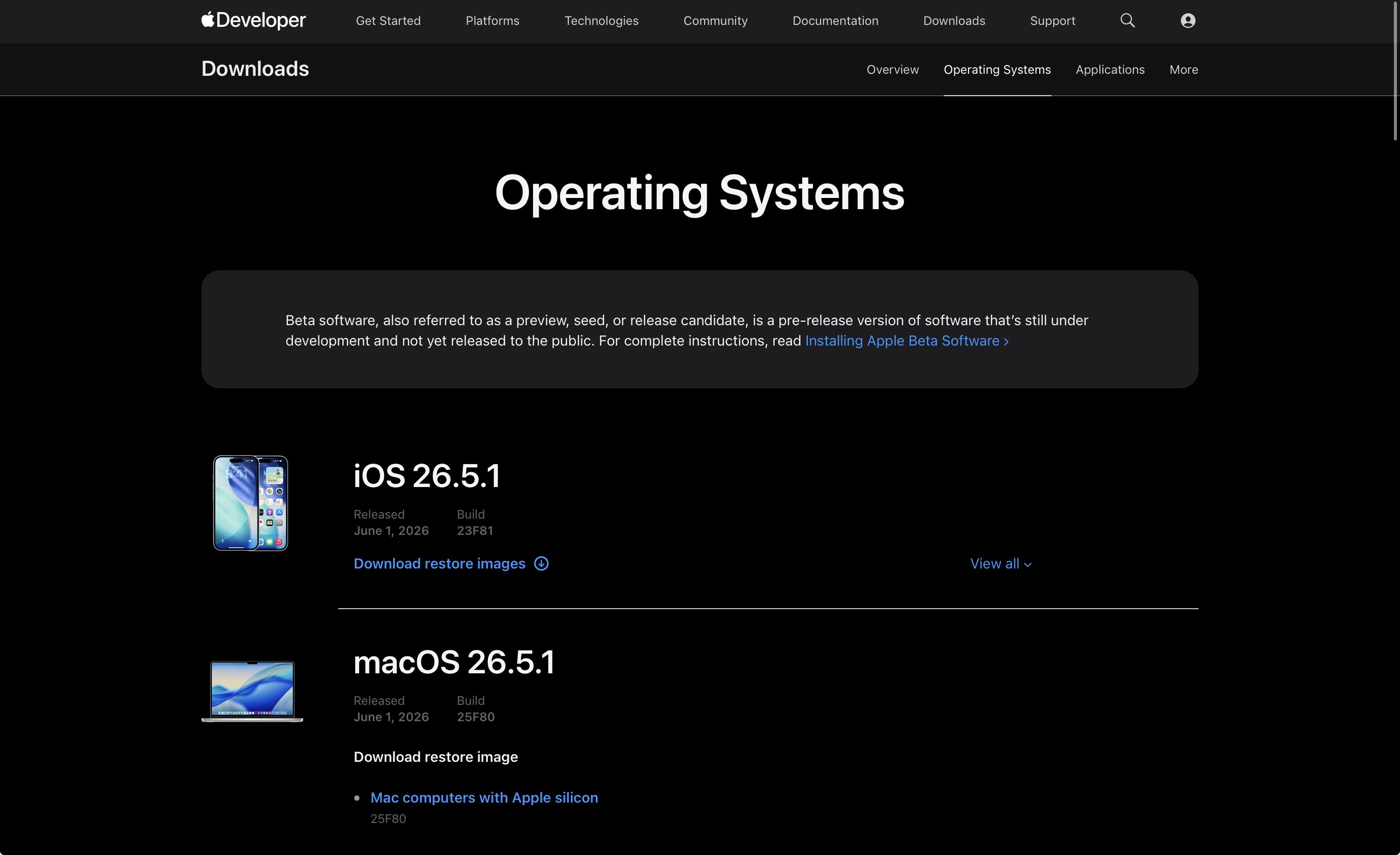
Task: Click the Operating Systems page heading
Action: click(699, 193)
